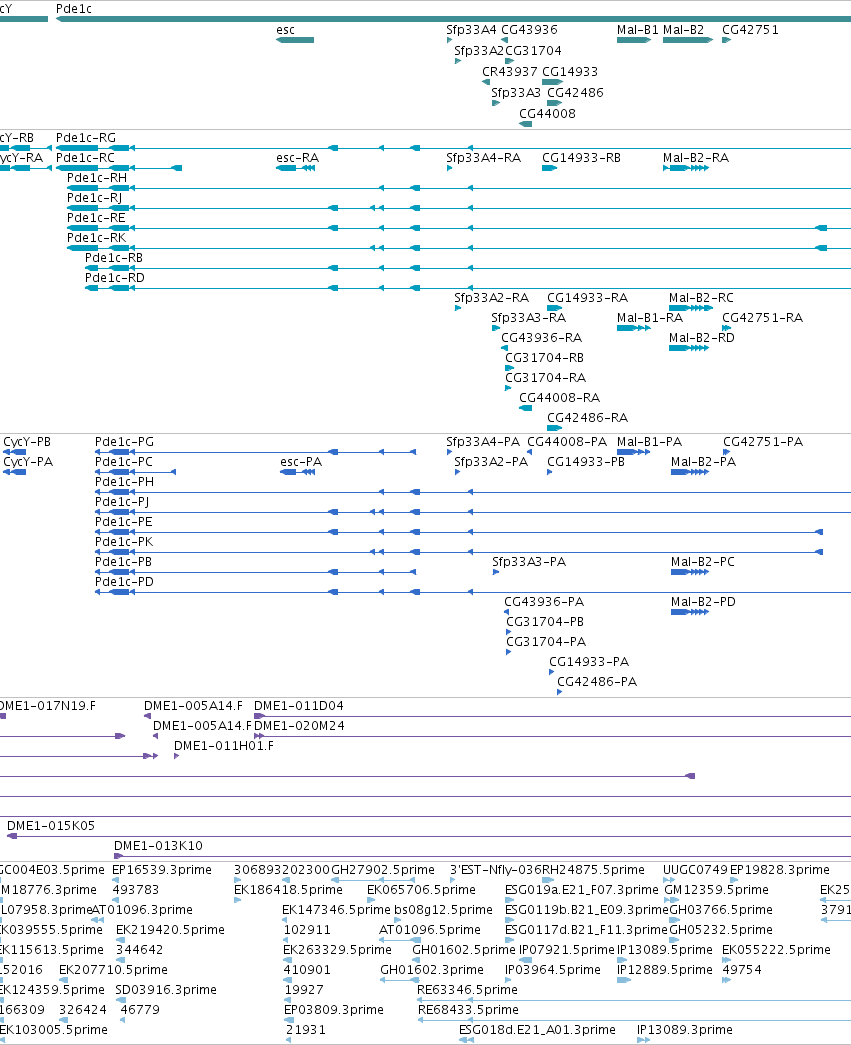The width and height of the screenshot is (851, 1045).
Task: Select the CycY-PA protein label
Action: (27, 462)
